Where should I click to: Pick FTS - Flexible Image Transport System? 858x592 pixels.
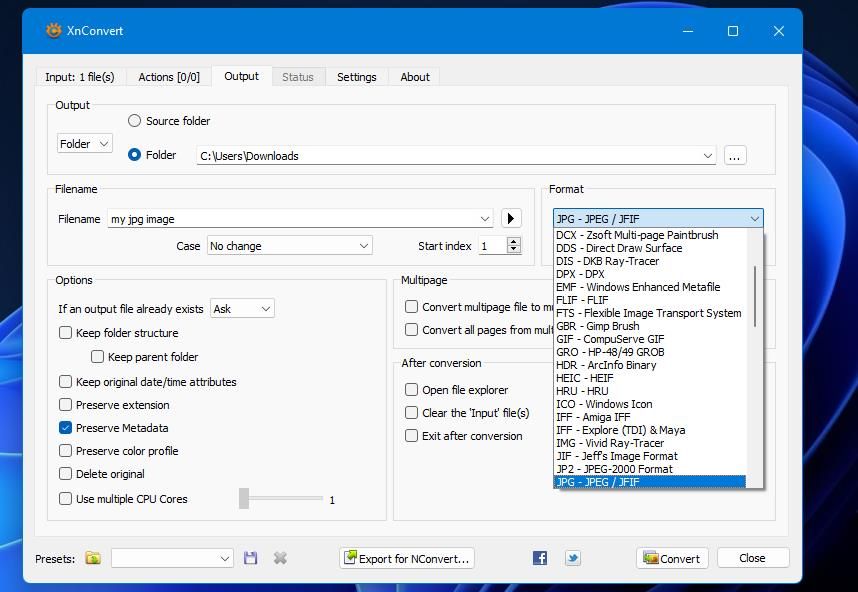[651, 313]
